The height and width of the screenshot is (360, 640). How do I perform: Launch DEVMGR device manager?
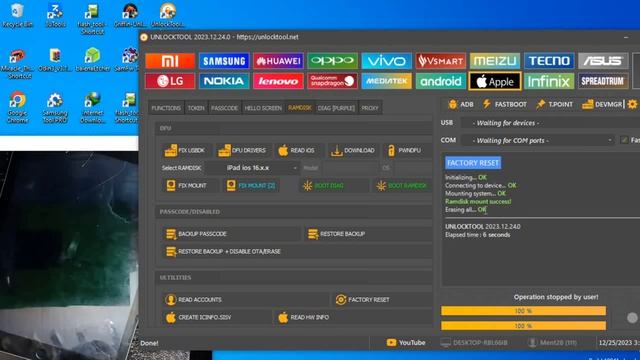pos(602,104)
